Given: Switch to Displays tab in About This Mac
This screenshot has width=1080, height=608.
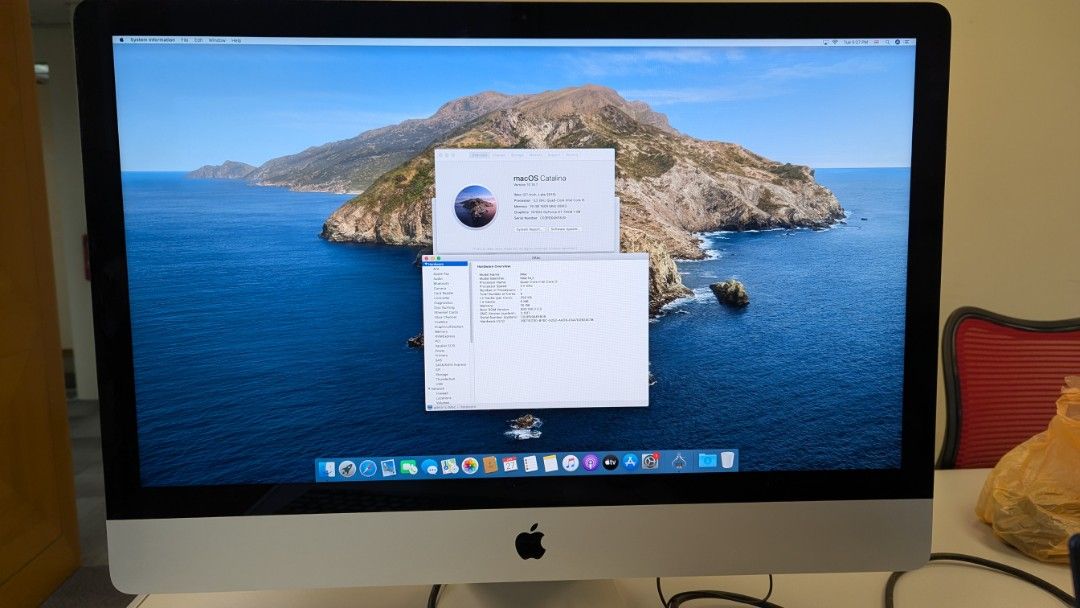Looking at the screenshot, I should [499, 155].
